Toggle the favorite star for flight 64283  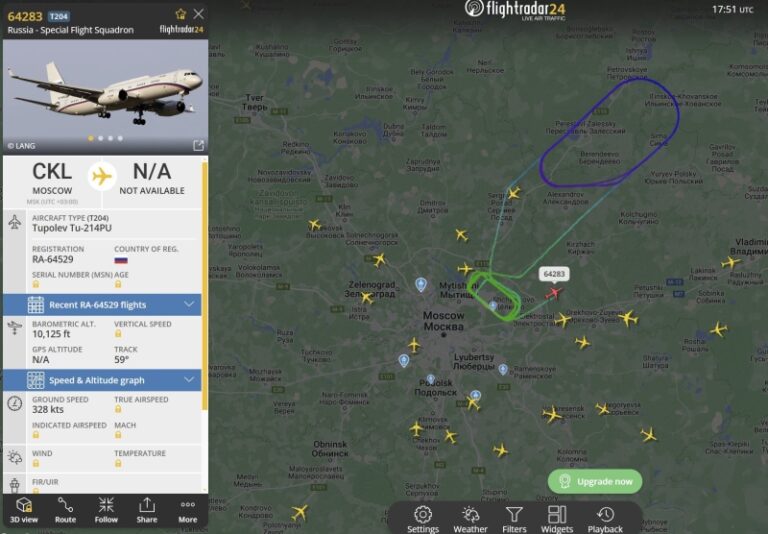click(181, 14)
